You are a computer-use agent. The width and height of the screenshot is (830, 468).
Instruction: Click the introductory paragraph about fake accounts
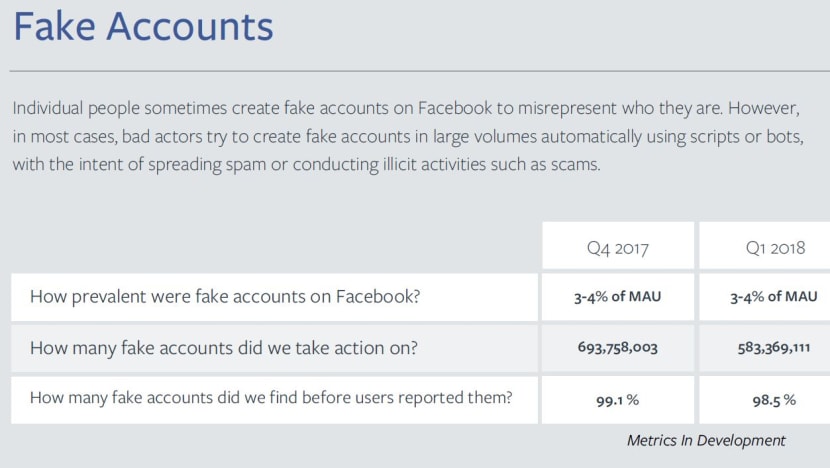tap(408, 136)
